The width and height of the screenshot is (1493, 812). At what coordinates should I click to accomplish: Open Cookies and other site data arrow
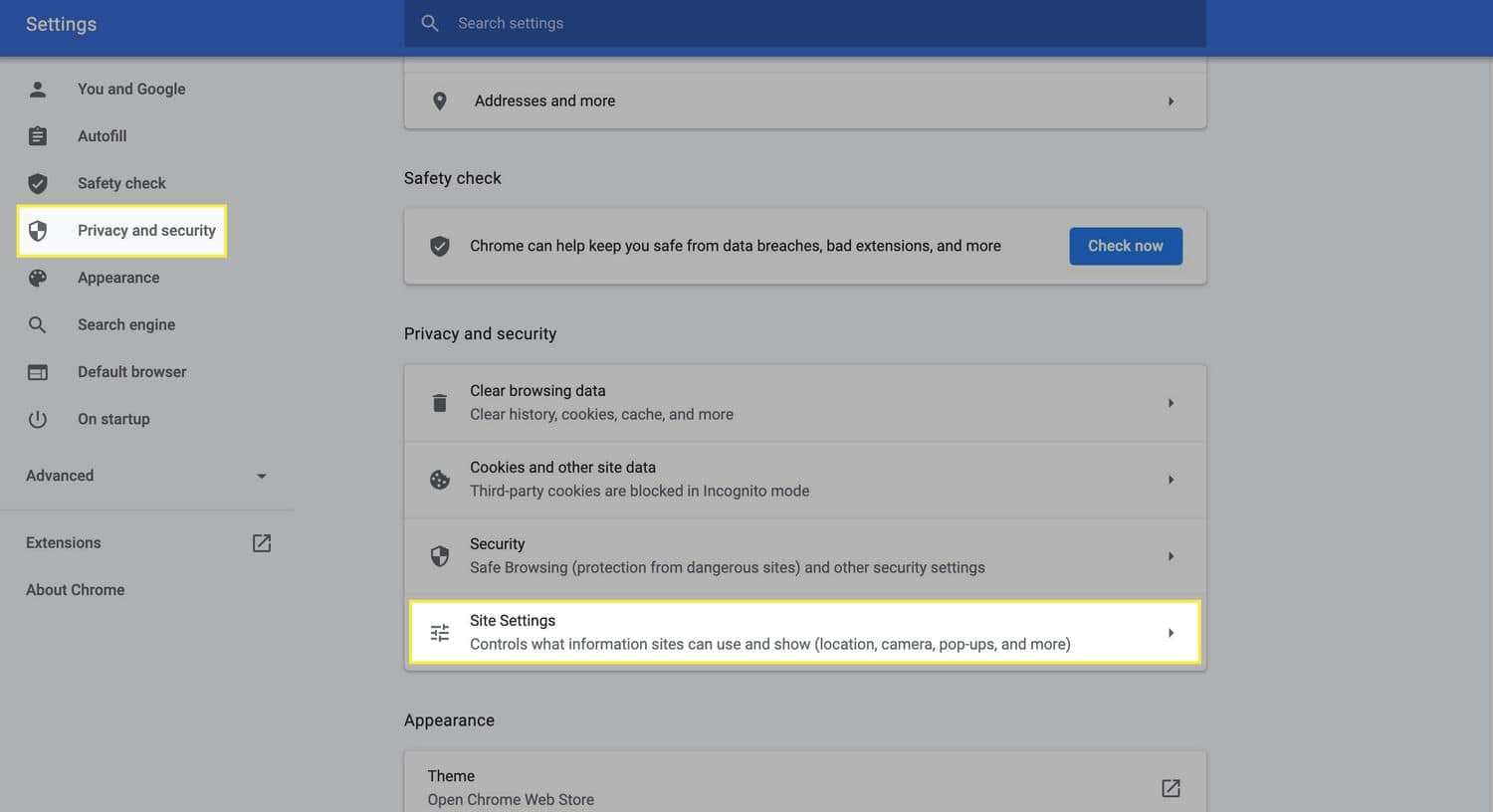tap(1172, 480)
